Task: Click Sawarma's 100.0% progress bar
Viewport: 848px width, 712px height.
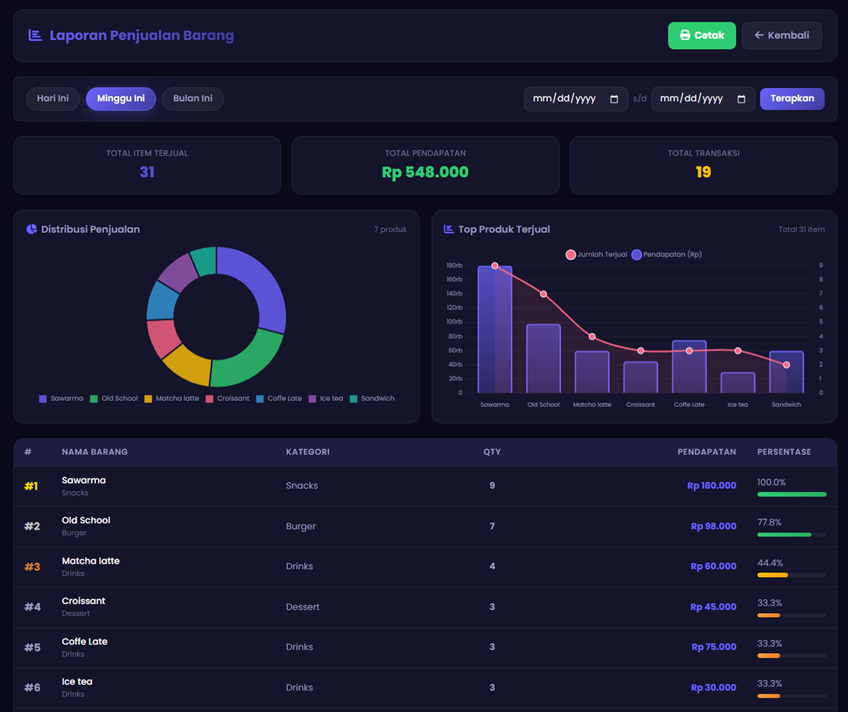Action: 792,494
